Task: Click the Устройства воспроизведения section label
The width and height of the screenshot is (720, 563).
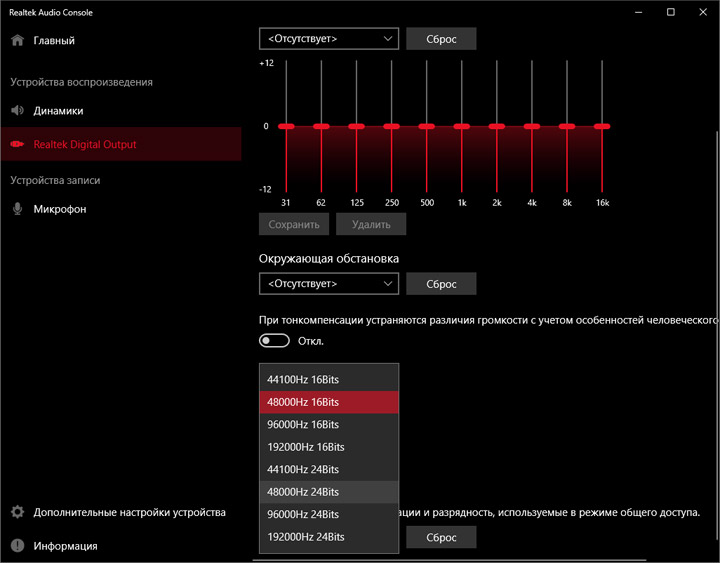Action: pos(81,82)
